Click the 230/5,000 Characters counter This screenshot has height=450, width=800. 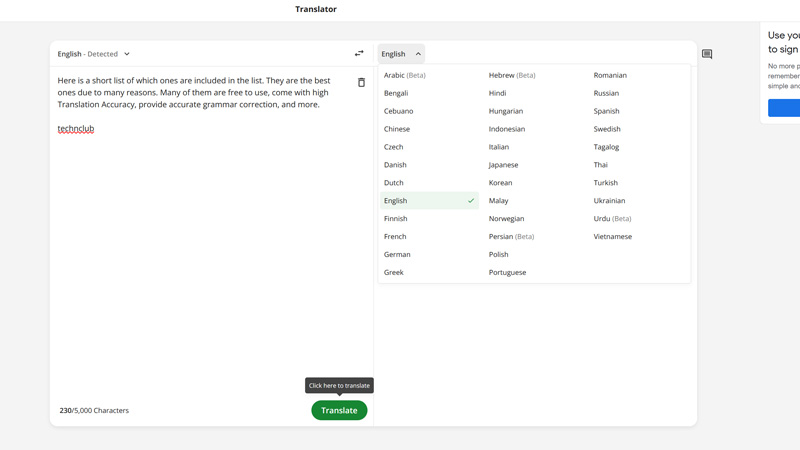94,410
